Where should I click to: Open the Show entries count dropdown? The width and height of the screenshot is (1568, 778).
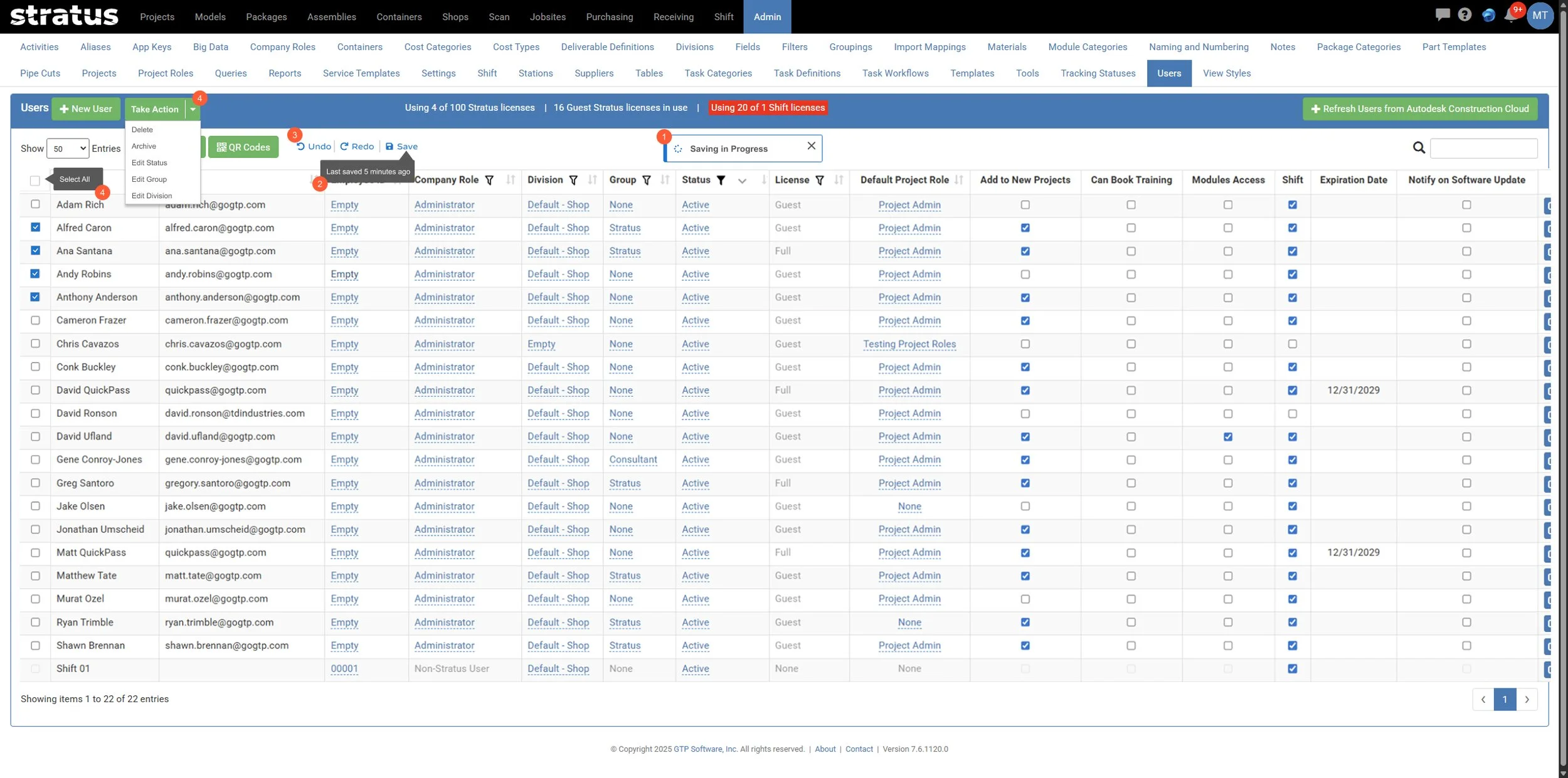pos(68,149)
